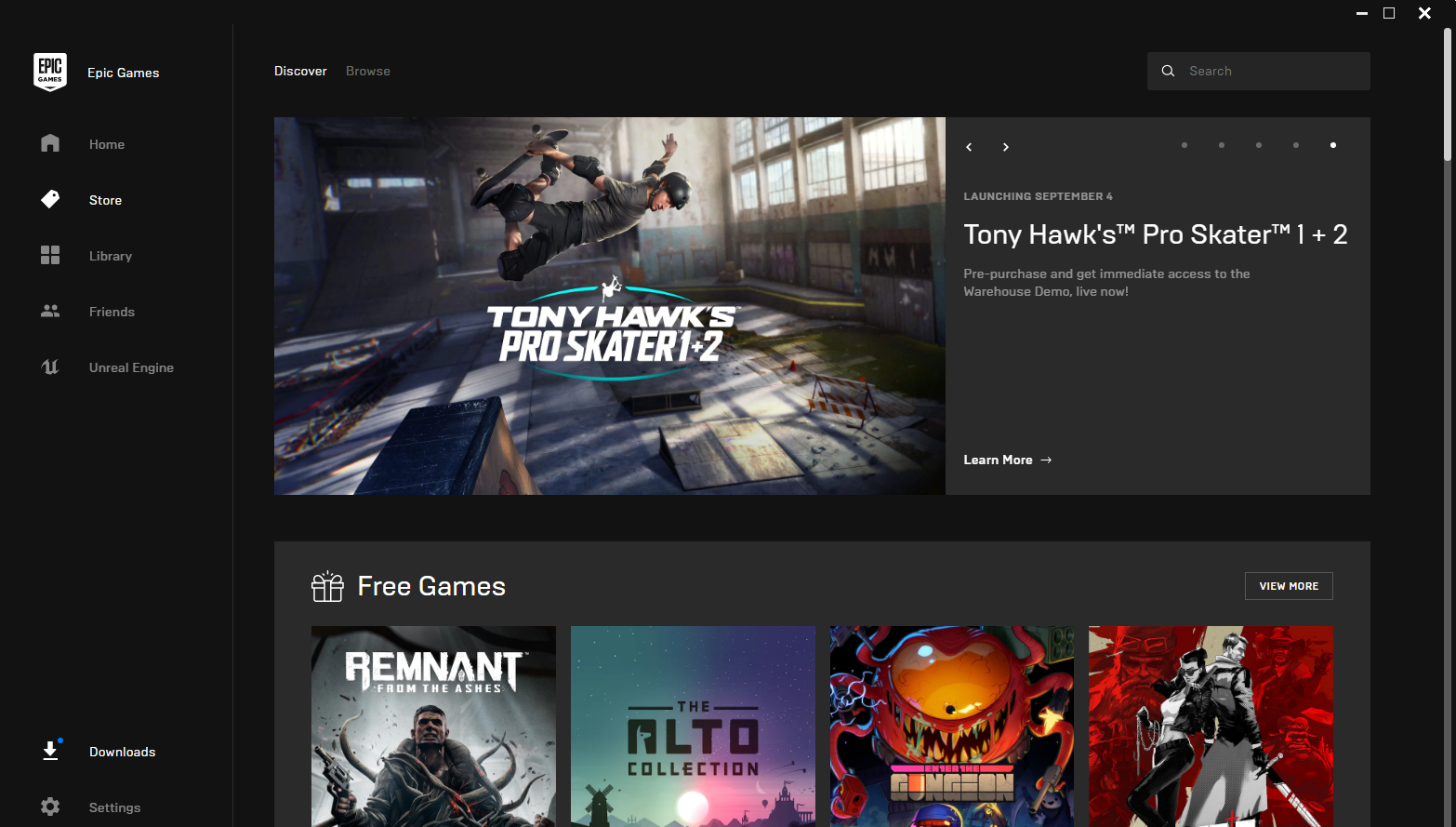1456x827 pixels.
Task: Open Tony Hawk's Pro Skater banner image
Action: coord(610,306)
